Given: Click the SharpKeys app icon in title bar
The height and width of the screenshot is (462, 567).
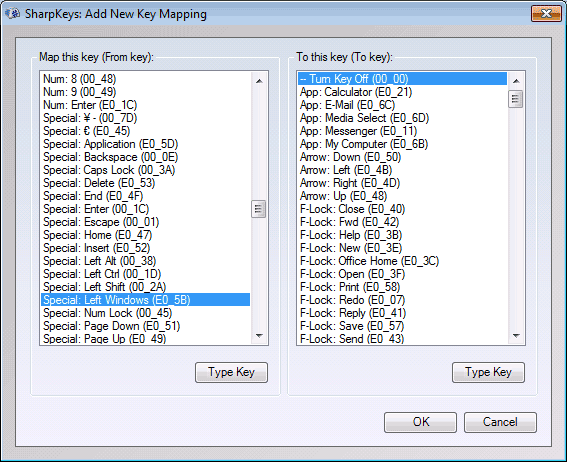Looking at the screenshot, I should (12, 14).
